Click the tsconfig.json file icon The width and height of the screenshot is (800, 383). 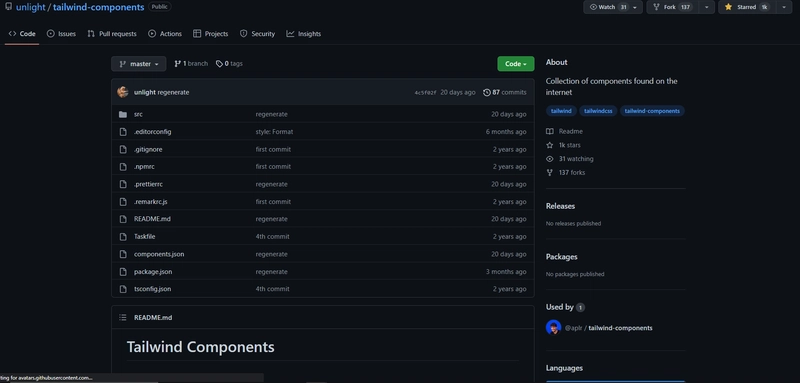click(x=122, y=289)
